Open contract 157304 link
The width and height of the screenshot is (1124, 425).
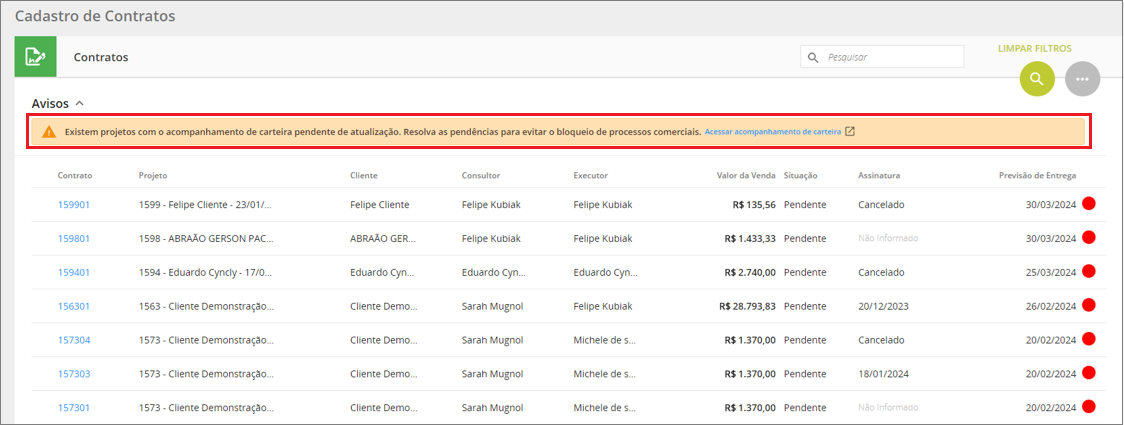74,340
